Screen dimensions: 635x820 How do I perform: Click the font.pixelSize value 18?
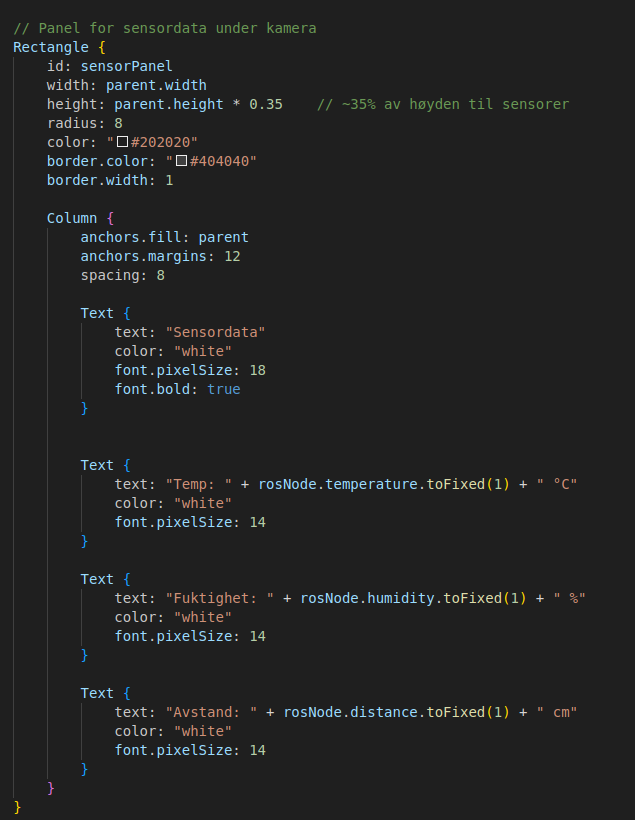257,370
